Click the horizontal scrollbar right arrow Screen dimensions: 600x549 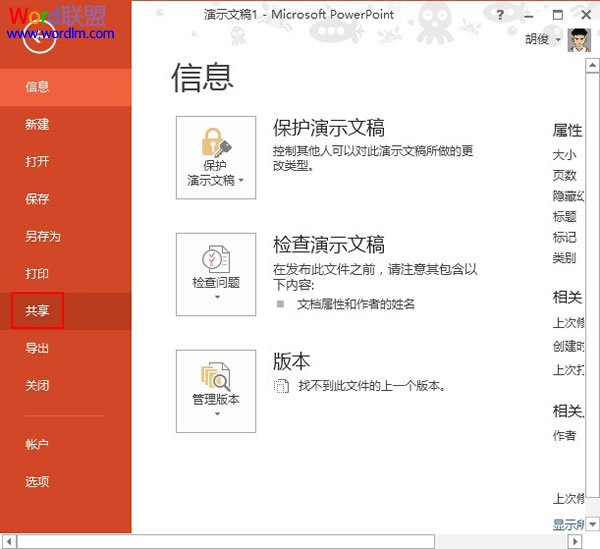coord(575,541)
